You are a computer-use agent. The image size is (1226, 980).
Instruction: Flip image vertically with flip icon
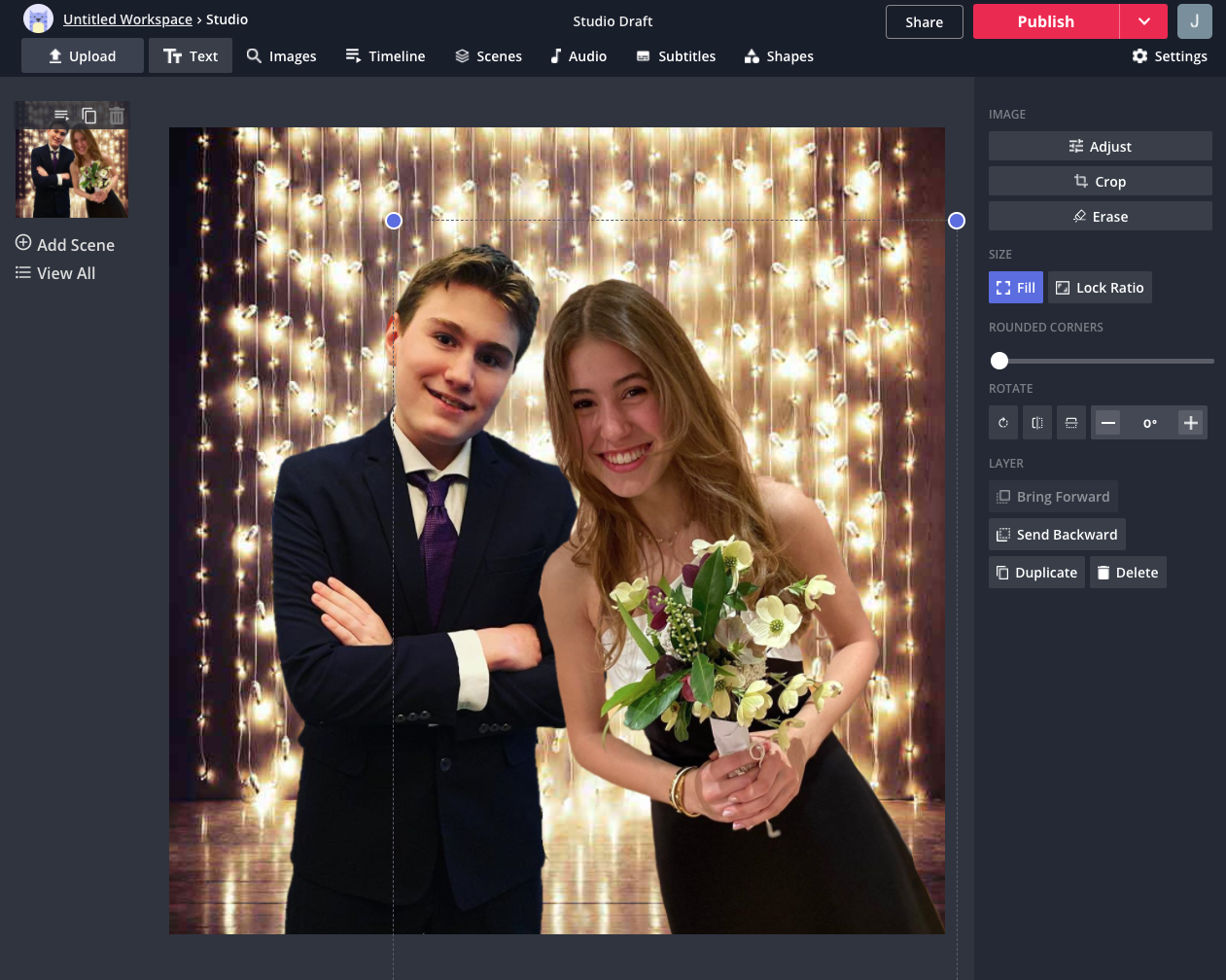point(1071,423)
